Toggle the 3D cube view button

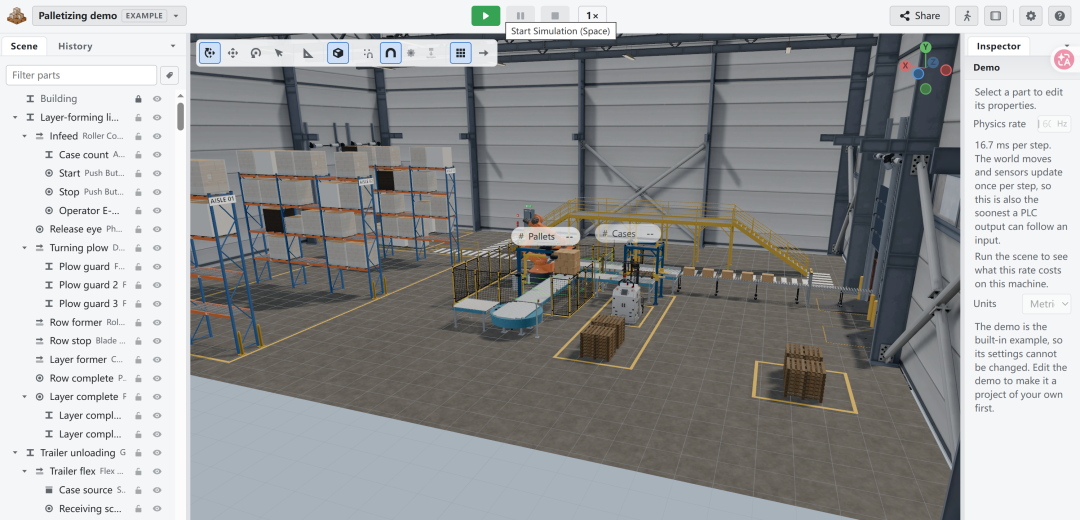point(337,52)
